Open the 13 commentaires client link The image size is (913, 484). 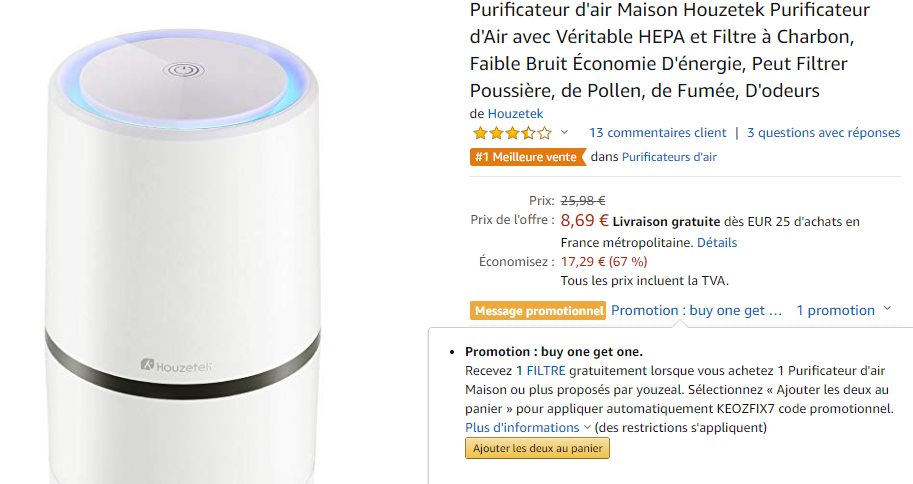pos(657,132)
